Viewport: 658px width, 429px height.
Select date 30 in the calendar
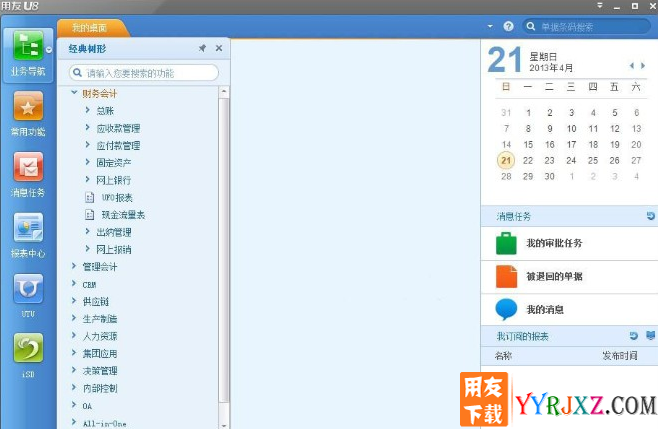[x=549, y=176]
